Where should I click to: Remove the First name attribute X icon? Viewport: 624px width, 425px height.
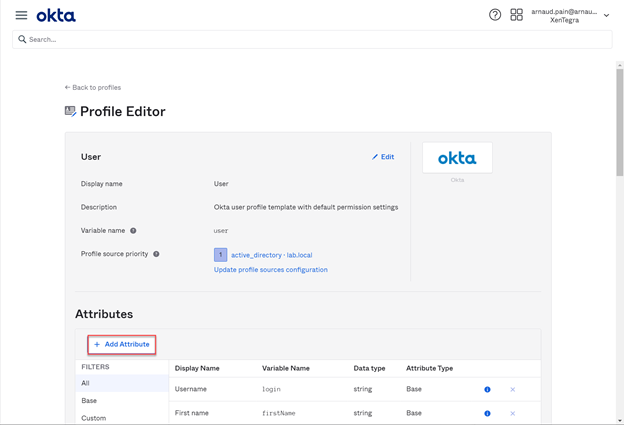[513, 413]
